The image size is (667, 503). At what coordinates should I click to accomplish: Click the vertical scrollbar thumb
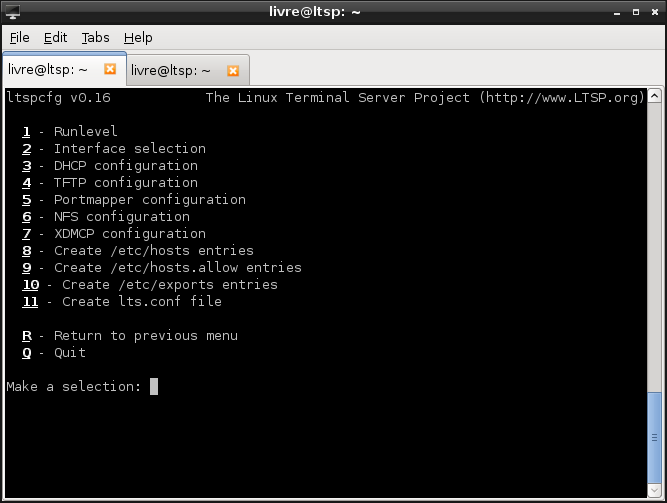pyautogui.click(x=654, y=438)
